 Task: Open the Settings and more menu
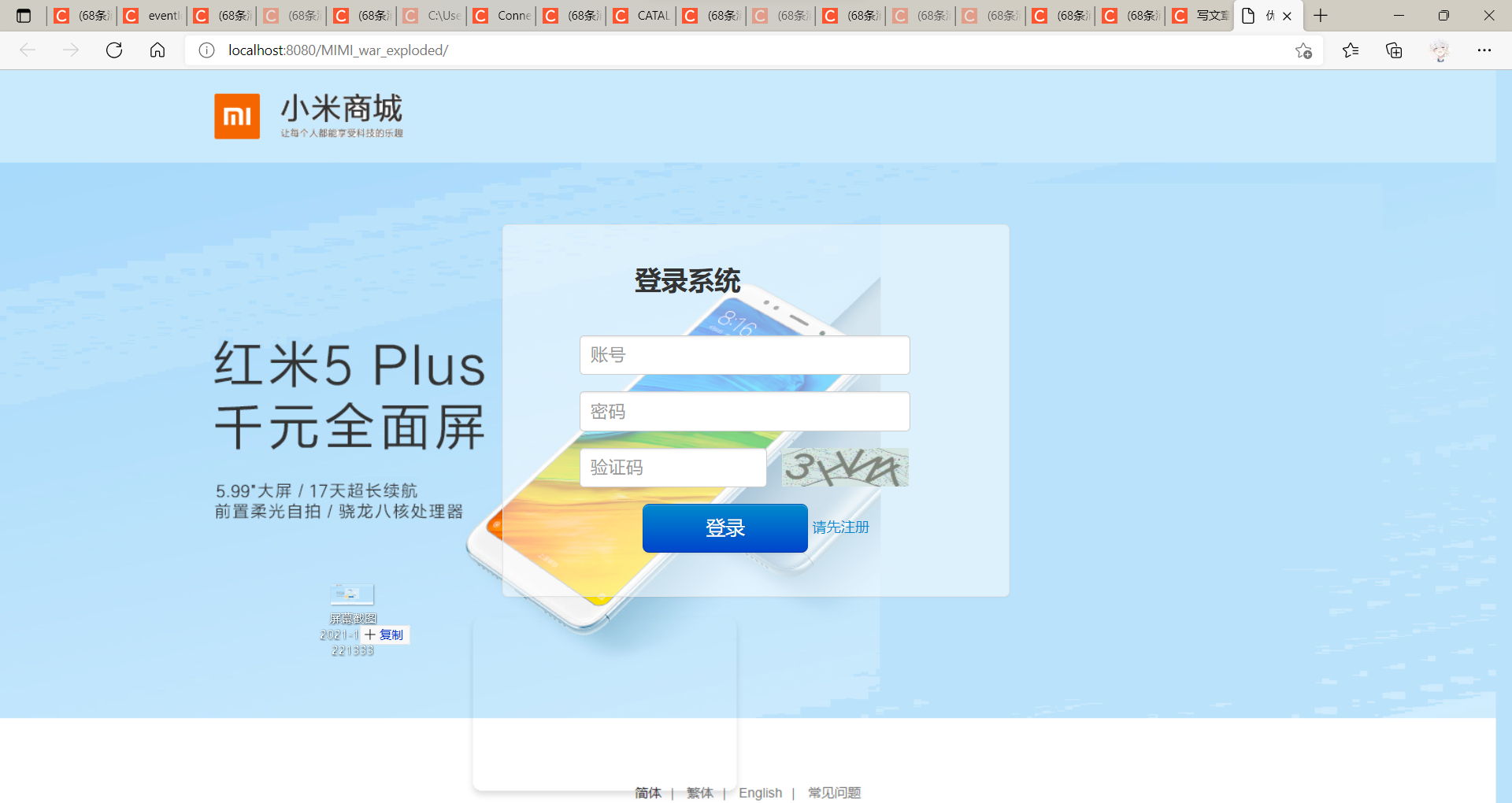coord(1485,50)
